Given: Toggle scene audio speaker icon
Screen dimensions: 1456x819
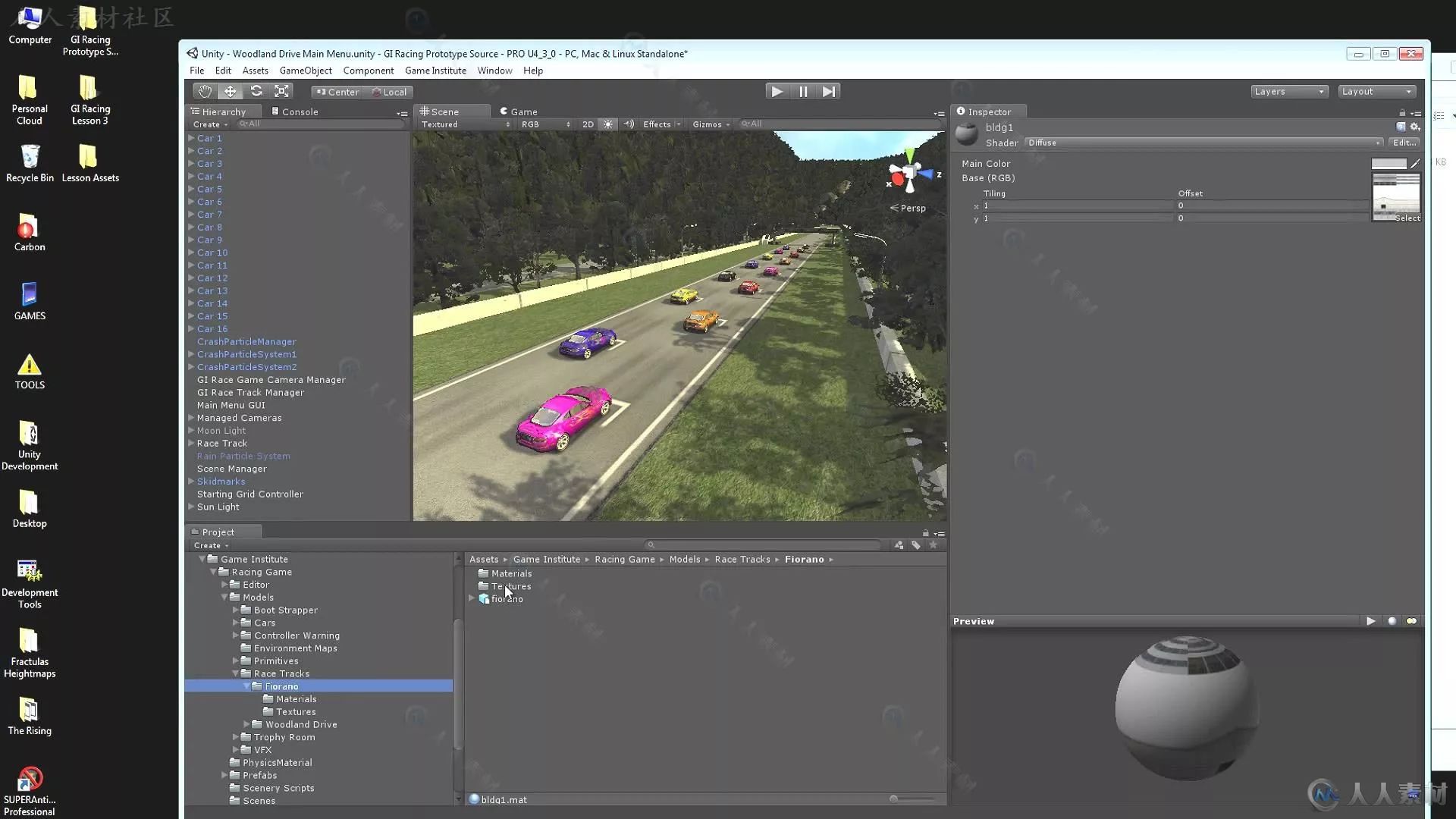Looking at the screenshot, I should pos(629,124).
